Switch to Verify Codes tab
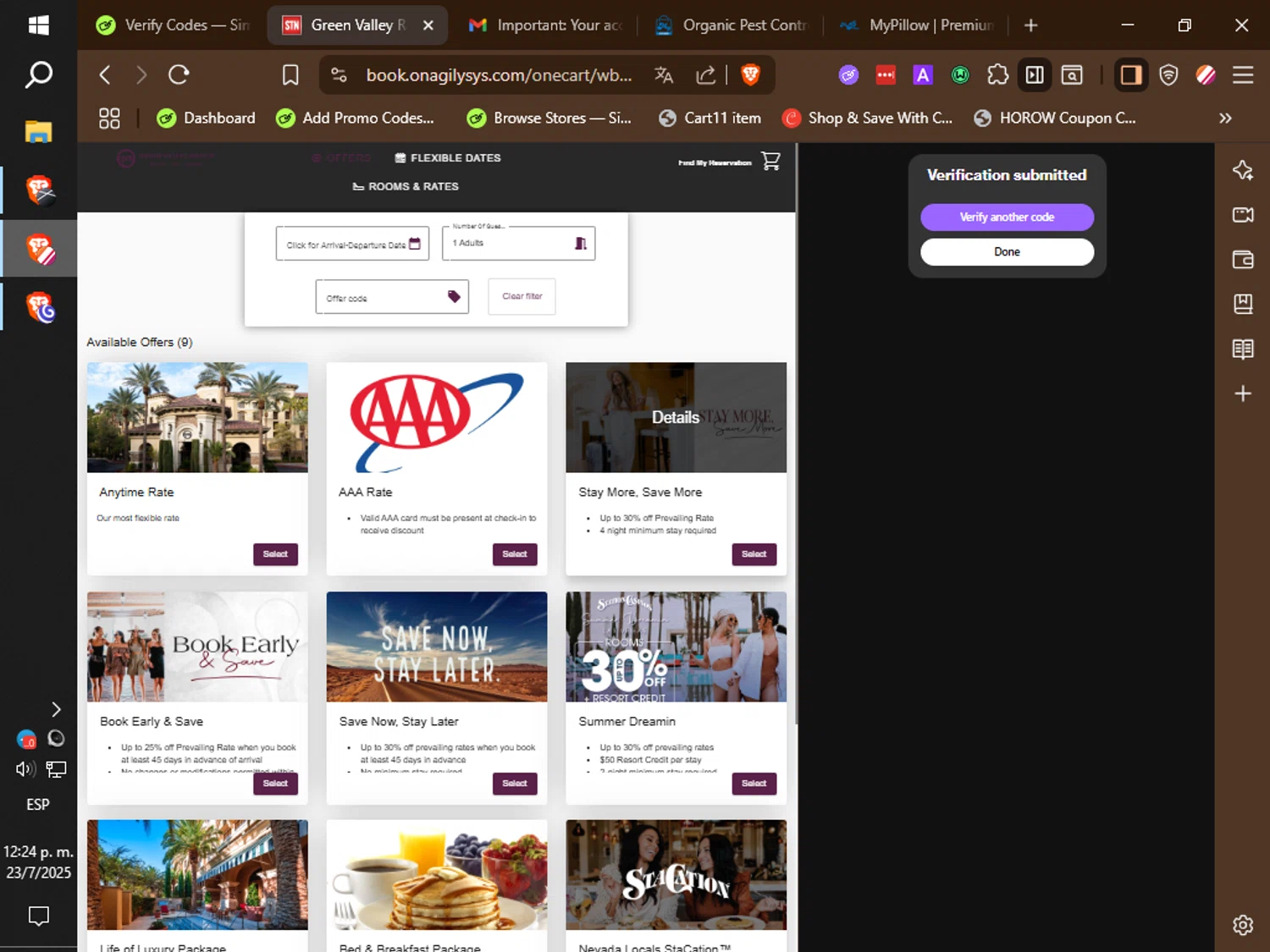1270x952 pixels. coord(172,25)
